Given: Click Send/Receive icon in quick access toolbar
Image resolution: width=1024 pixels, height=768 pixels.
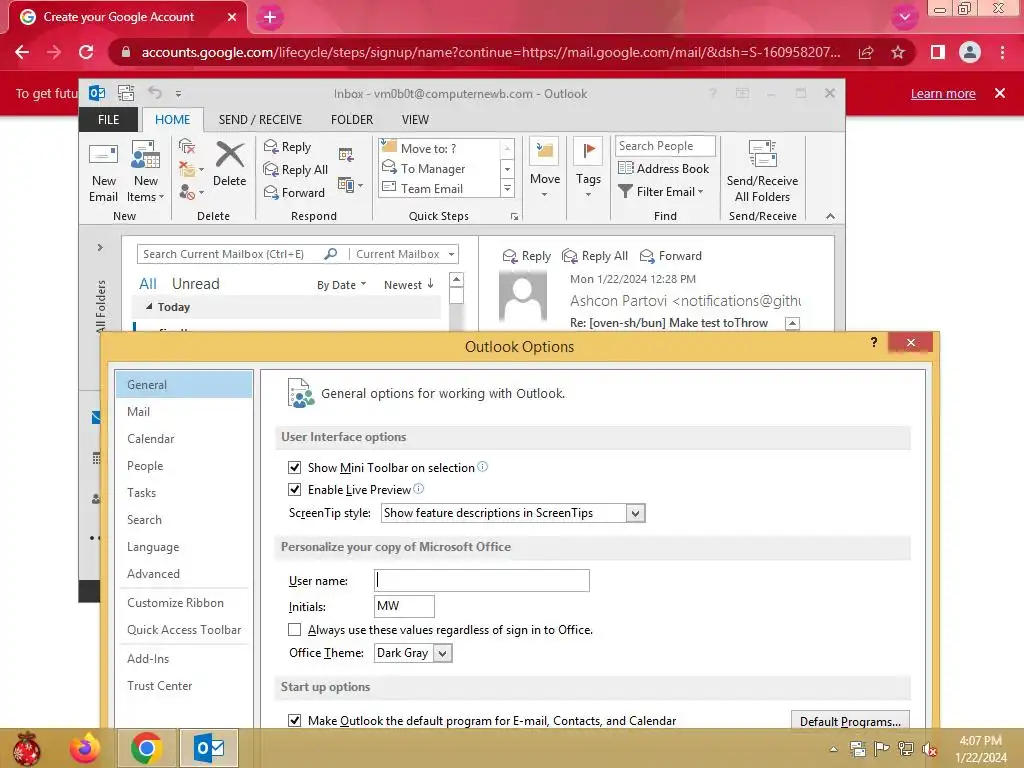Looking at the screenshot, I should (x=125, y=93).
